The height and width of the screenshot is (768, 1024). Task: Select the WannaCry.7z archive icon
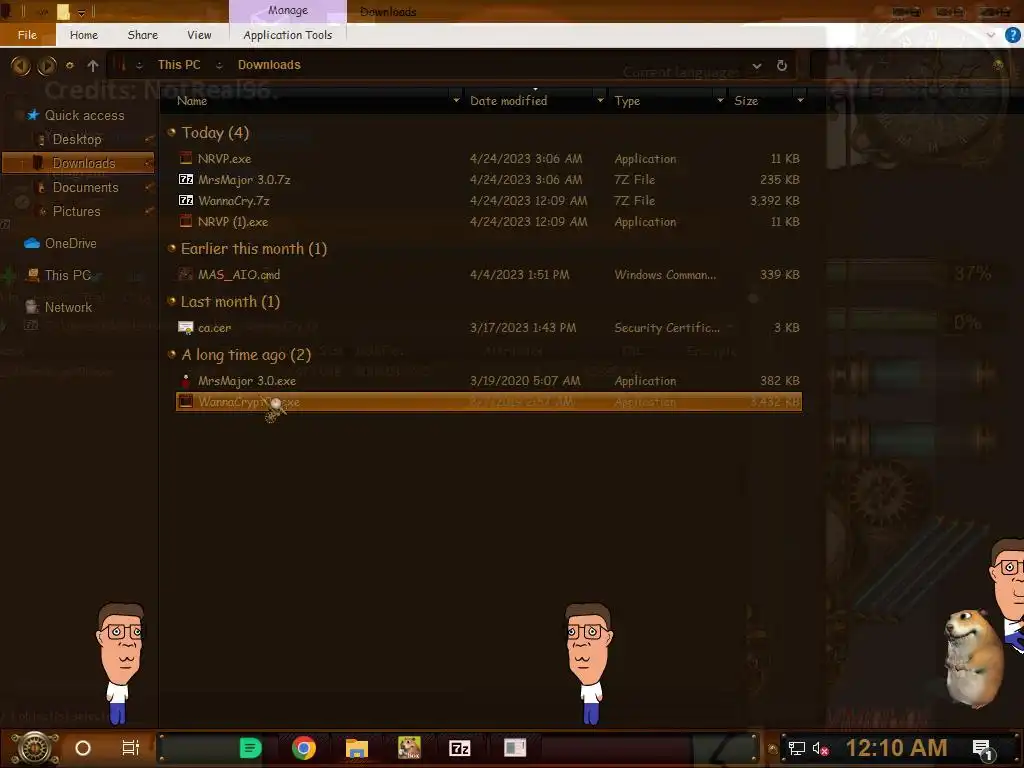[x=186, y=200]
